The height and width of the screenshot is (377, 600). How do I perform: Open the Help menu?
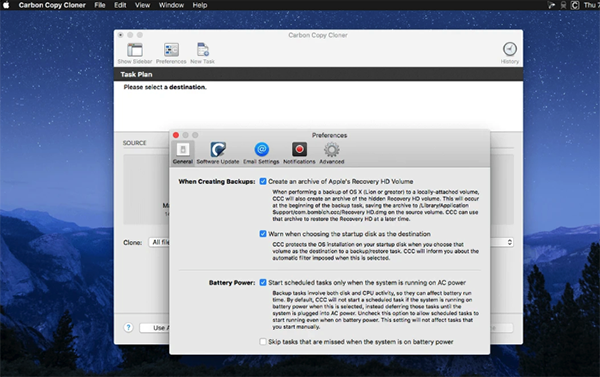[200, 5]
